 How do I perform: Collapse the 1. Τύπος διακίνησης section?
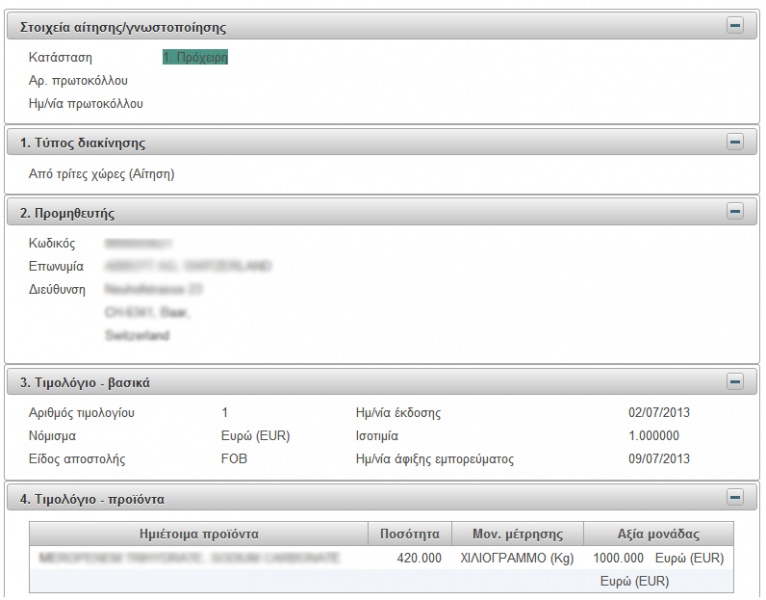click(735, 142)
